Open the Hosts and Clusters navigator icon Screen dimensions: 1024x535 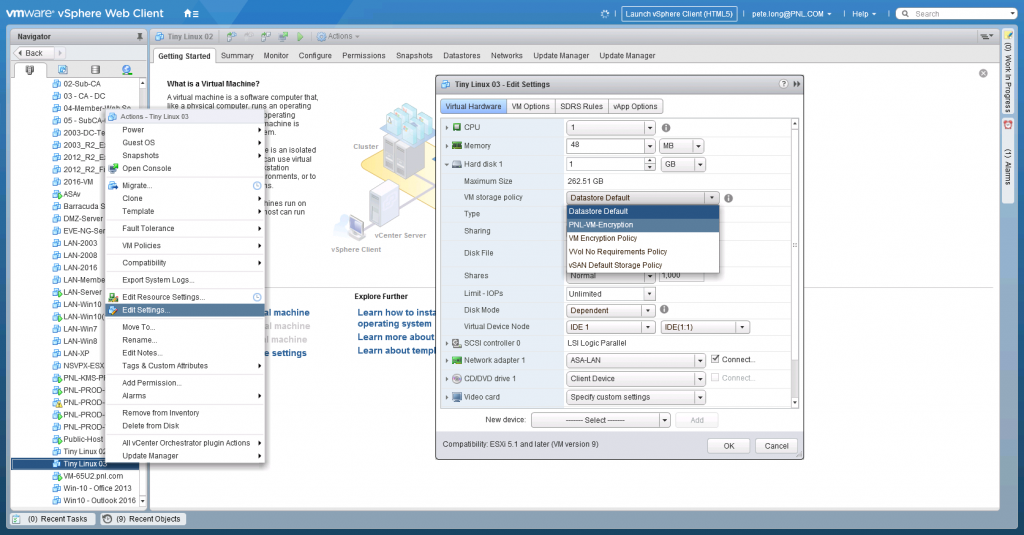point(29,69)
